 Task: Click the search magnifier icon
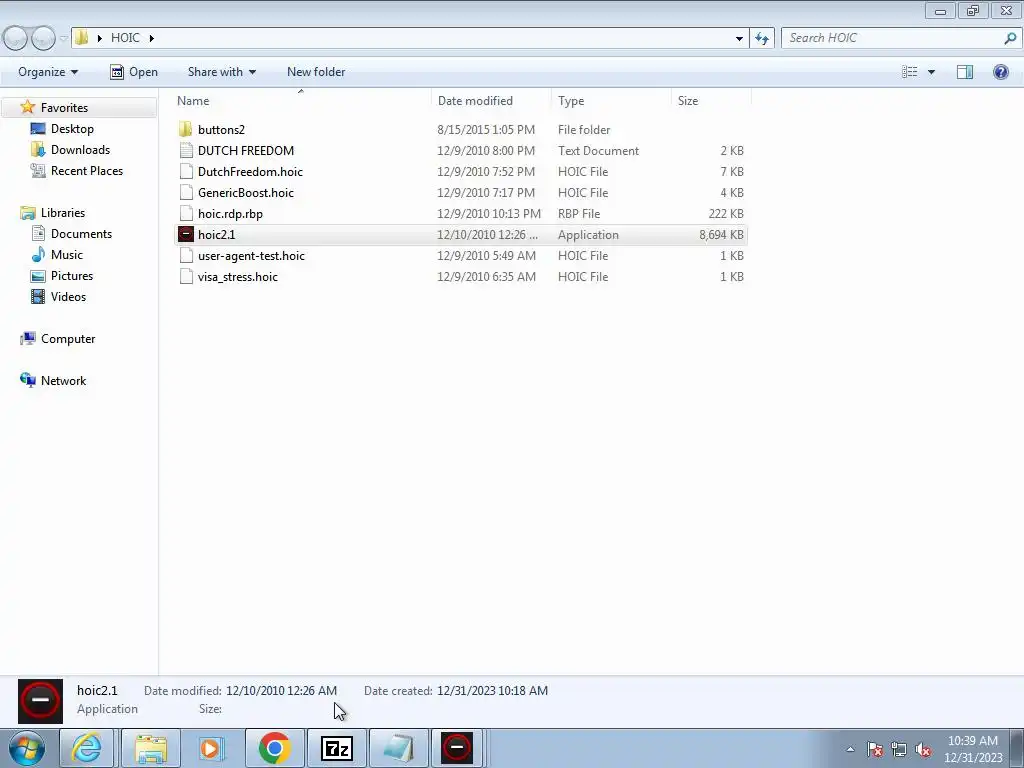point(1010,38)
